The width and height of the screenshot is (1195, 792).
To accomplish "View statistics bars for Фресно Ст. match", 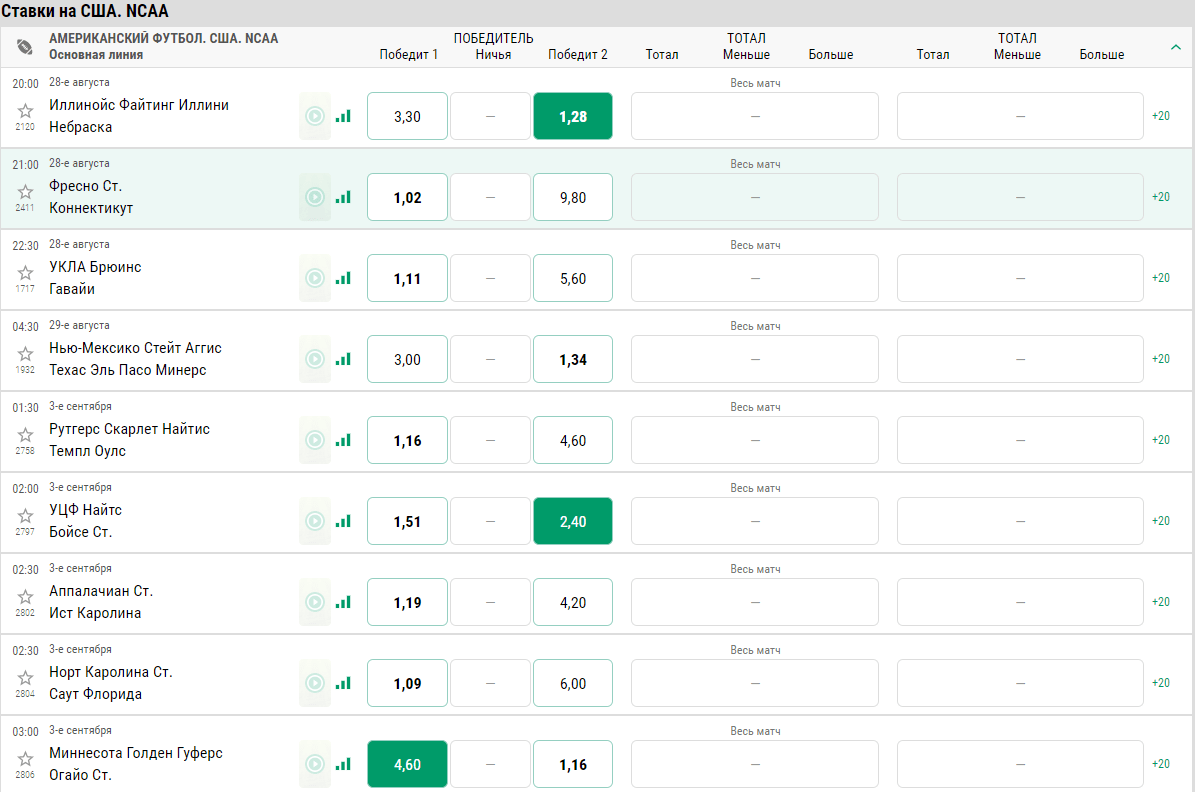I will coord(343,197).
